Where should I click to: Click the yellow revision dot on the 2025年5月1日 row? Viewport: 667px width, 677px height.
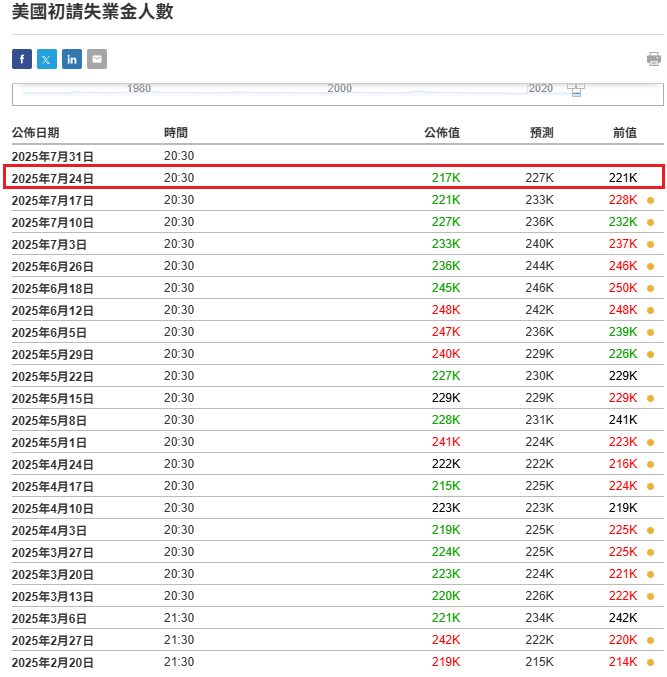pyautogui.click(x=650, y=442)
